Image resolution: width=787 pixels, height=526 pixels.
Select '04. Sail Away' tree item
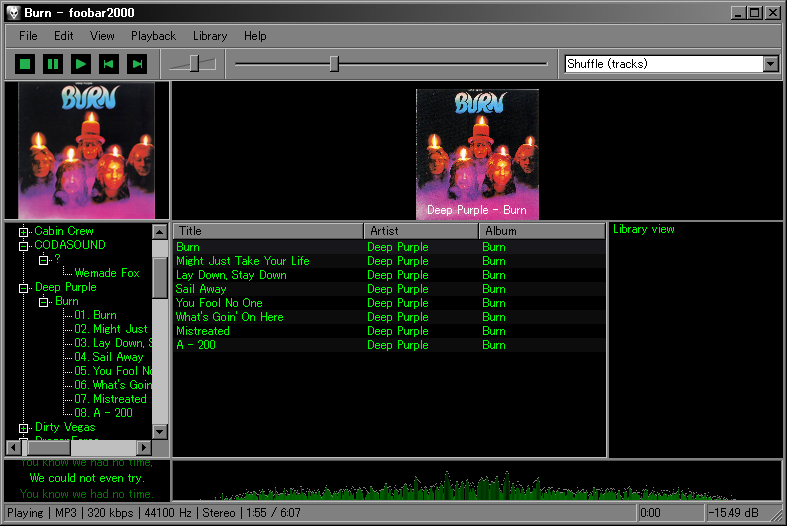[109, 357]
